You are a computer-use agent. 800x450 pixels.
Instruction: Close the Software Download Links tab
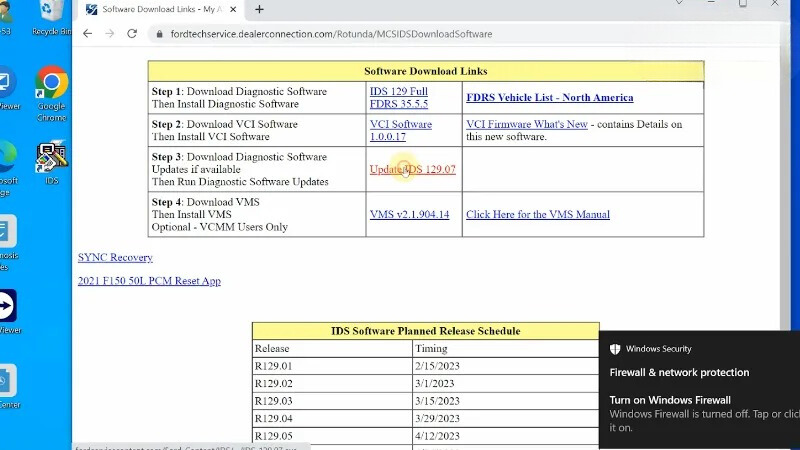click(x=233, y=9)
